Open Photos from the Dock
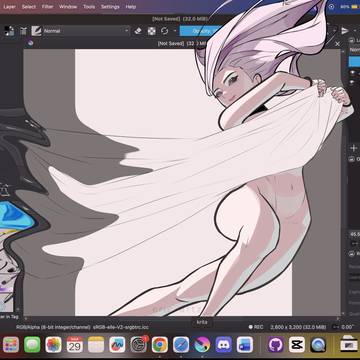This screenshot has width=360, height=360. click(53, 345)
